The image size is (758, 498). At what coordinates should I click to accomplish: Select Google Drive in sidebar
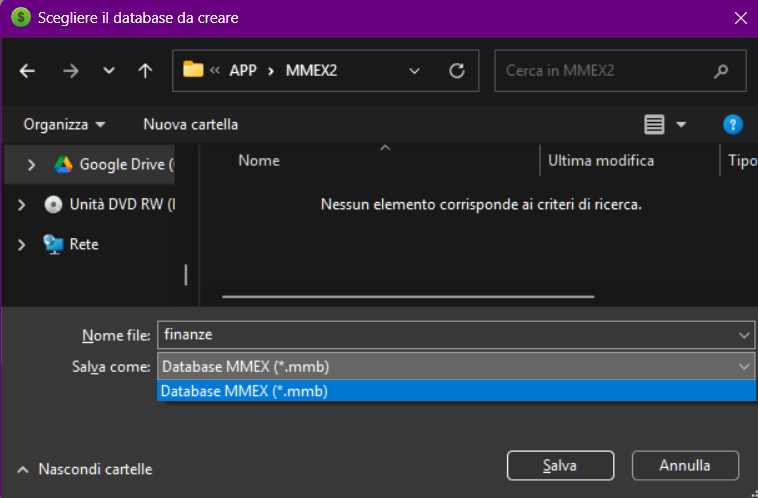click(x=114, y=164)
